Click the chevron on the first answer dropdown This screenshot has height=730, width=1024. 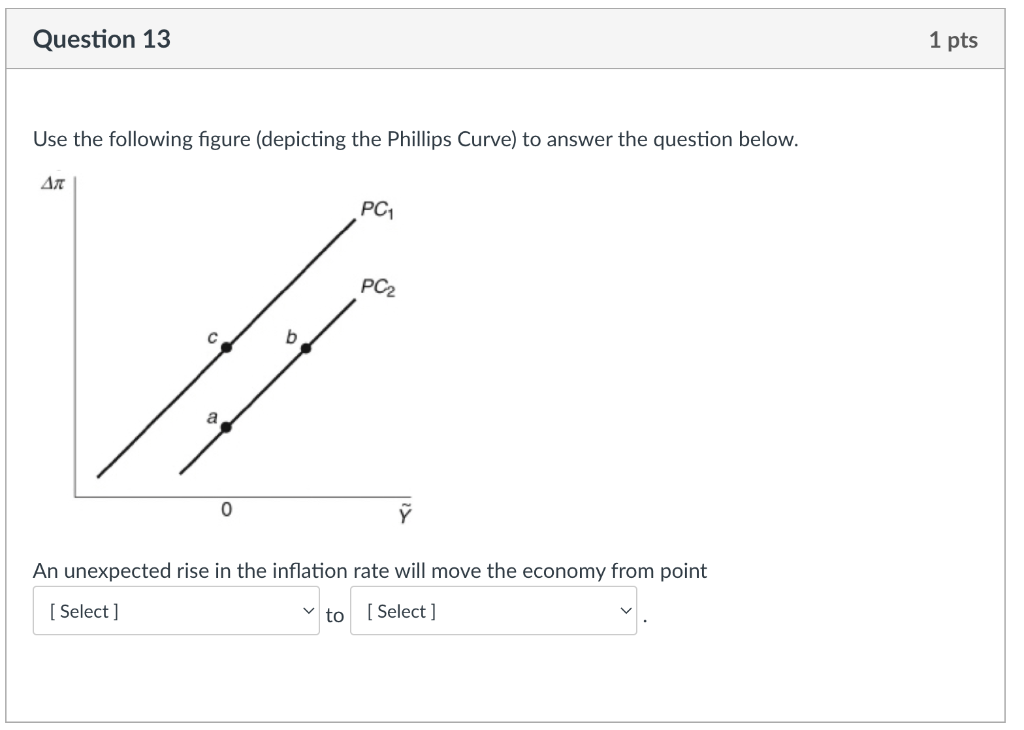click(x=309, y=611)
